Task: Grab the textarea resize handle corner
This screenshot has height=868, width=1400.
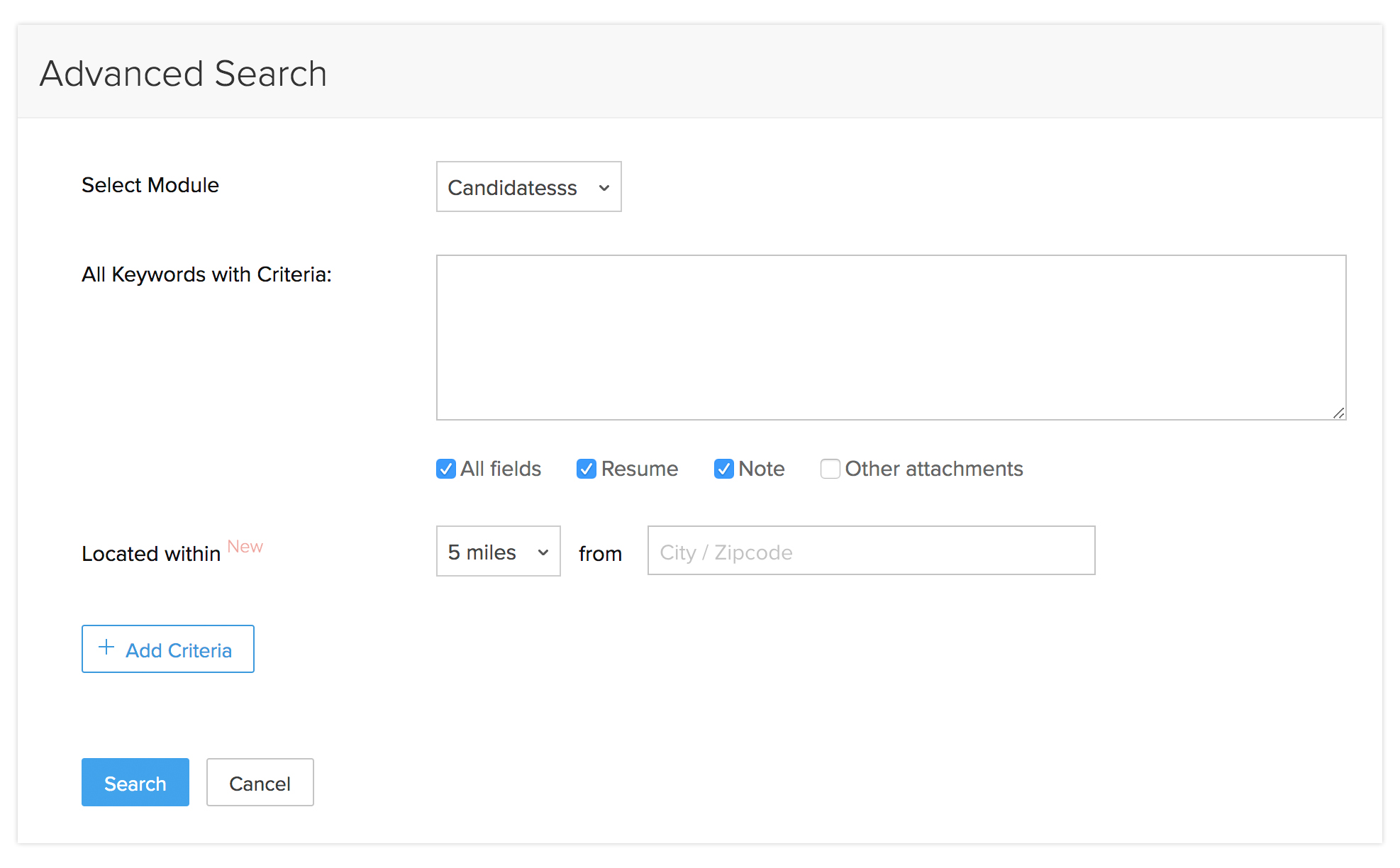Action: pyautogui.click(x=1338, y=413)
